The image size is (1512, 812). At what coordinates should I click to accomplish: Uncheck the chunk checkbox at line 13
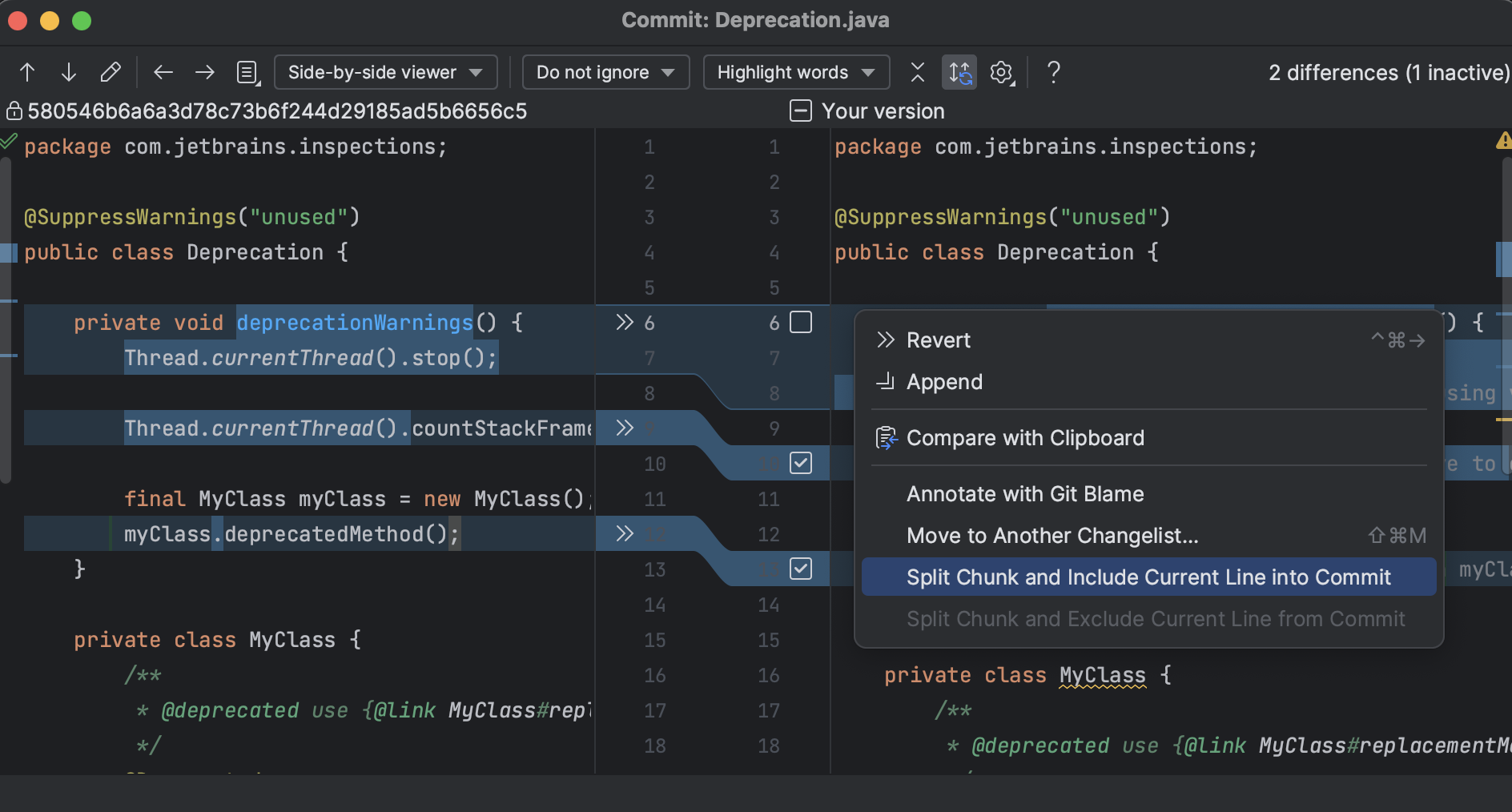pyautogui.click(x=802, y=569)
